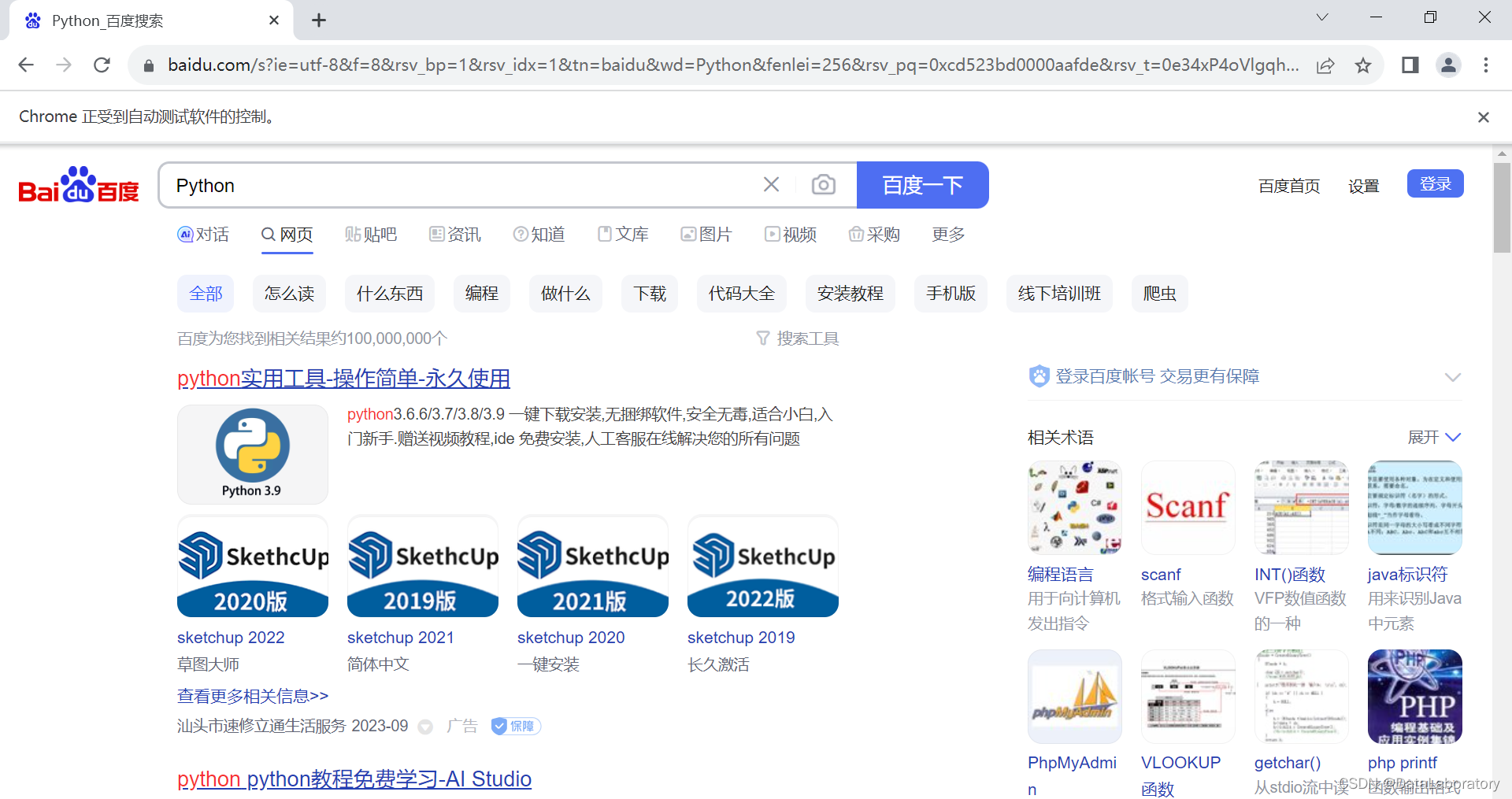Select the 代码大全 filter chip

742,294
